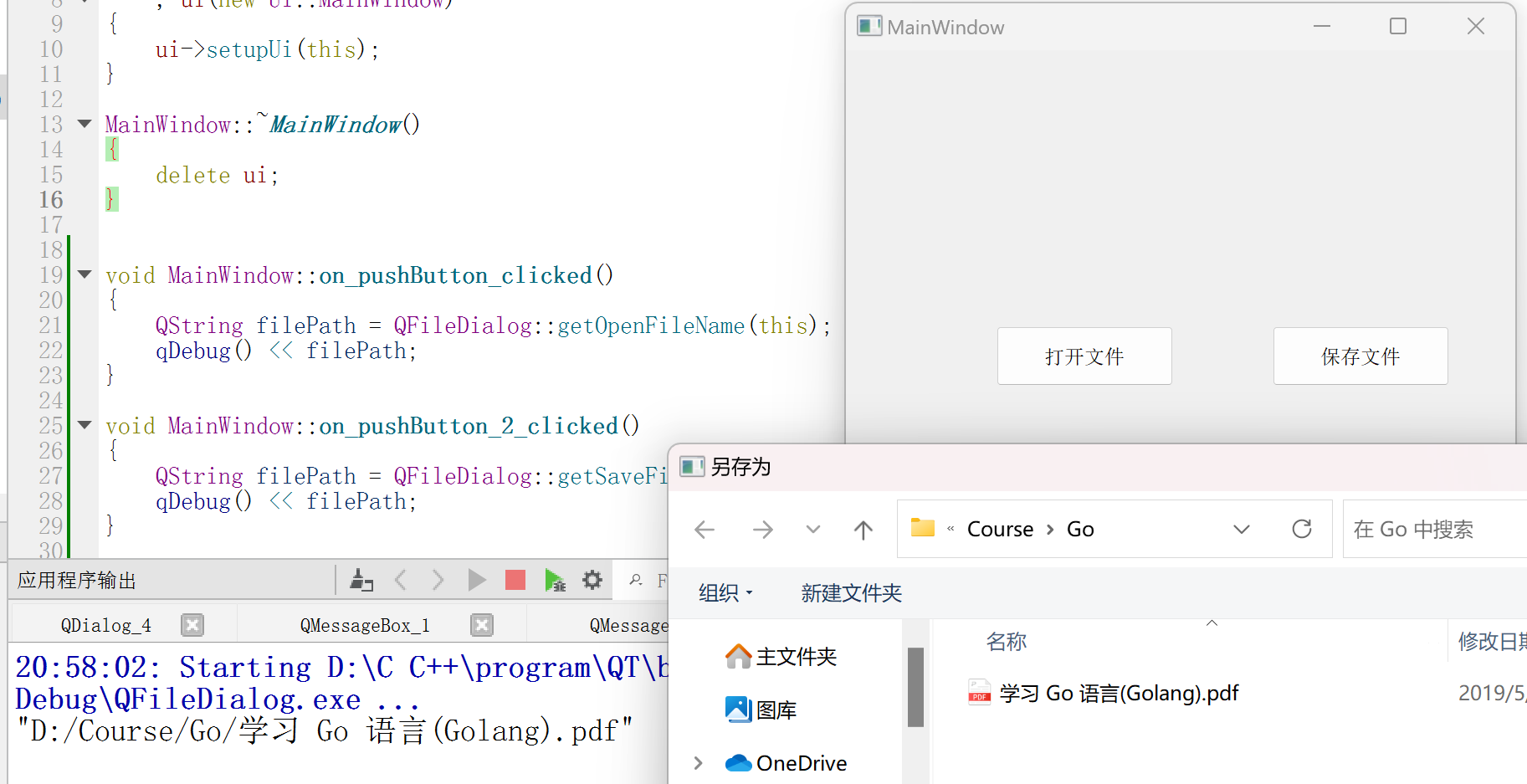
Task: Go up one folder level in Save As dialog
Action: (863, 530)
